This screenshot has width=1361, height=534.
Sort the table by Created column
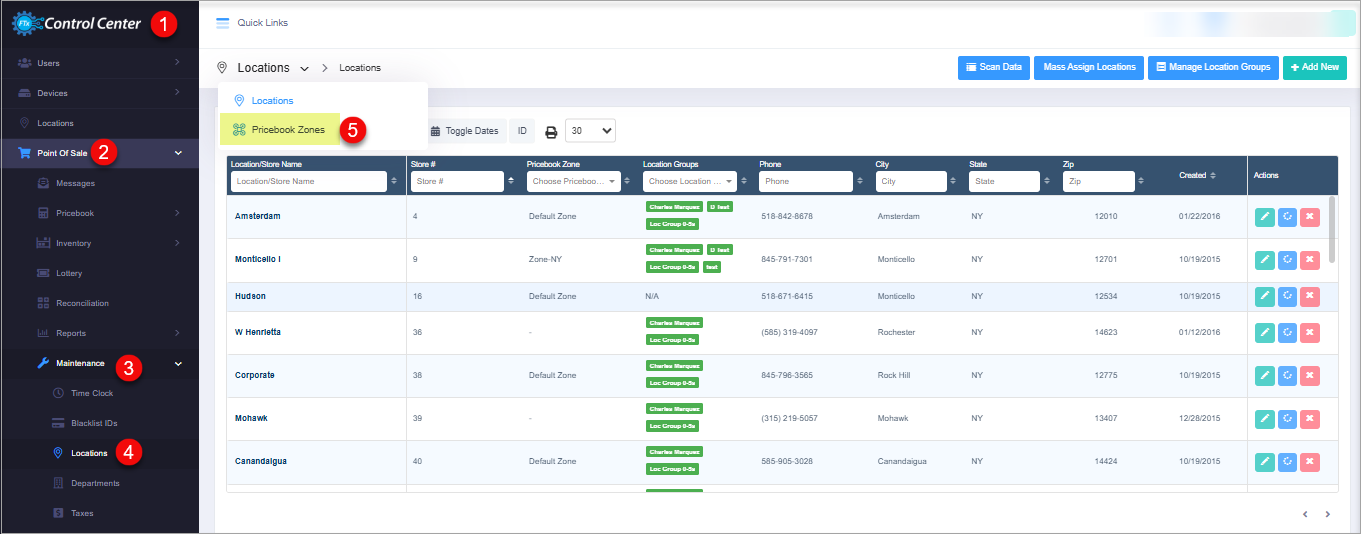[x=1197, y=175]
